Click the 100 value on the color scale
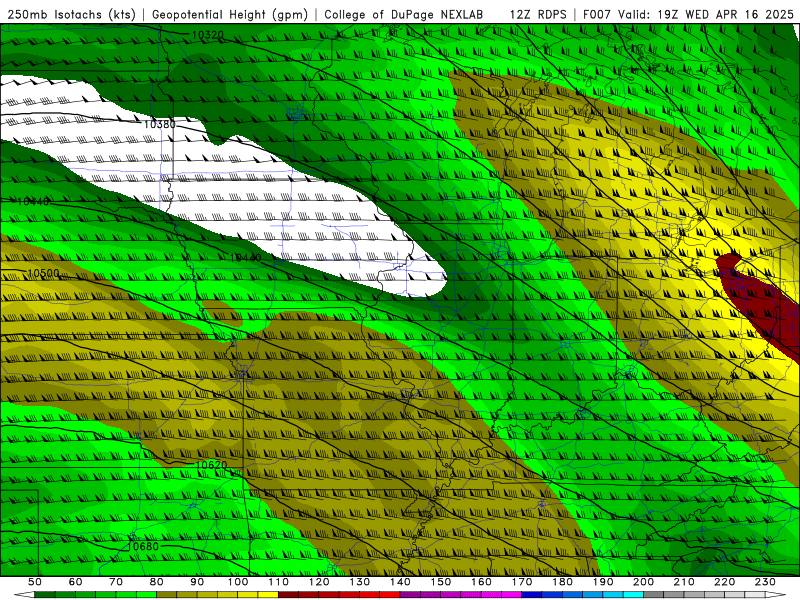 [238, 582]
